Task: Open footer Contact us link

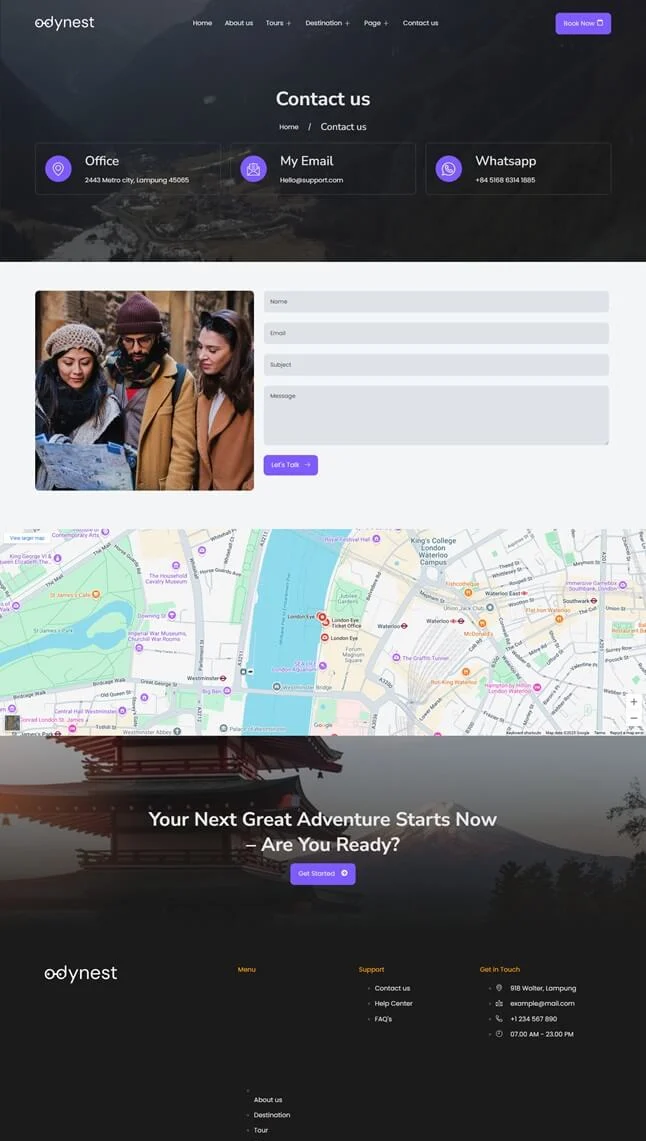Action: (392, 988)
